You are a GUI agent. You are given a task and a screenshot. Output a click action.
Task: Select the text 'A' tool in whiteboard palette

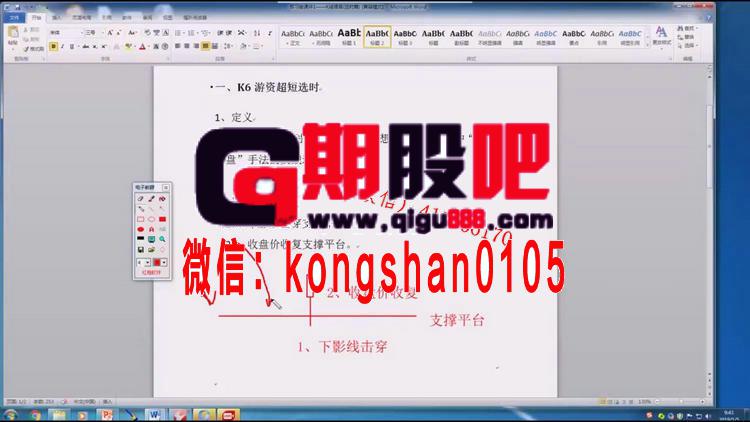click(151, 229)
